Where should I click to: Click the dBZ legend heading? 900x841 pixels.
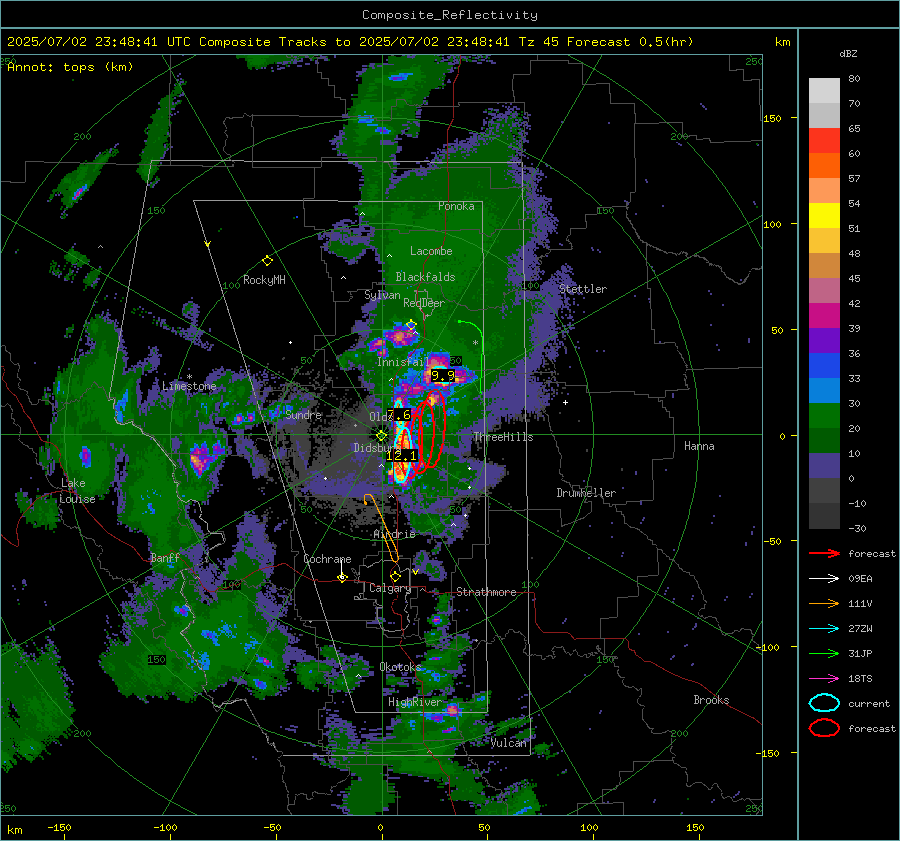click(848, 54)
